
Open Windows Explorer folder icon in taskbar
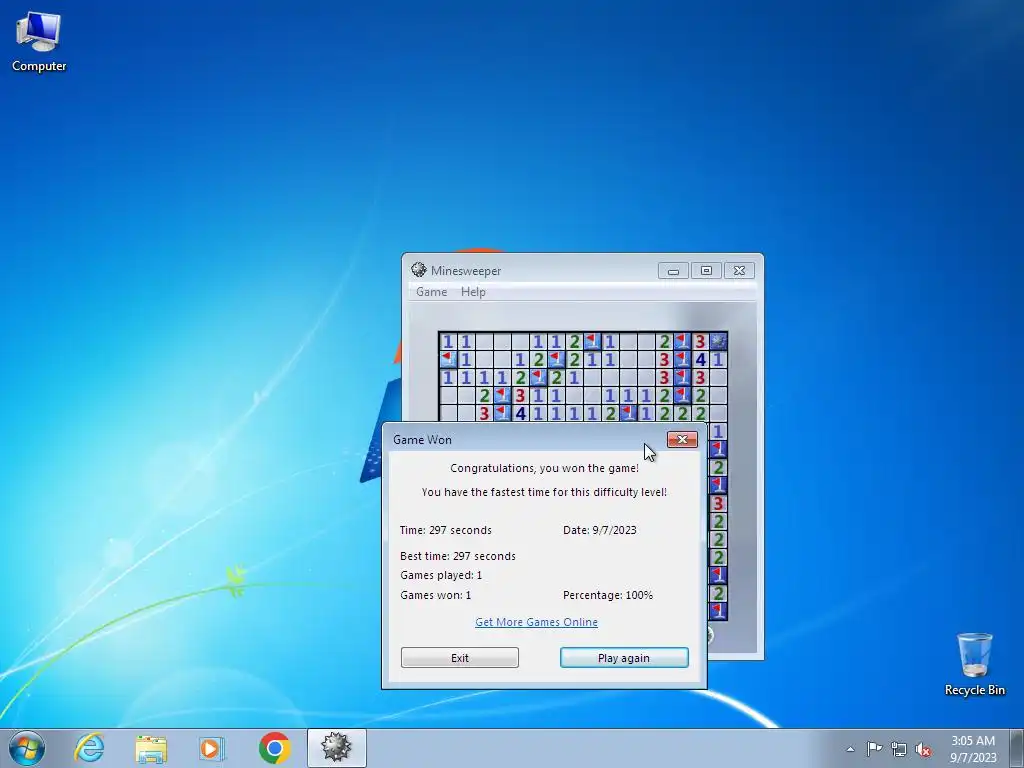(x=151, y=748)
